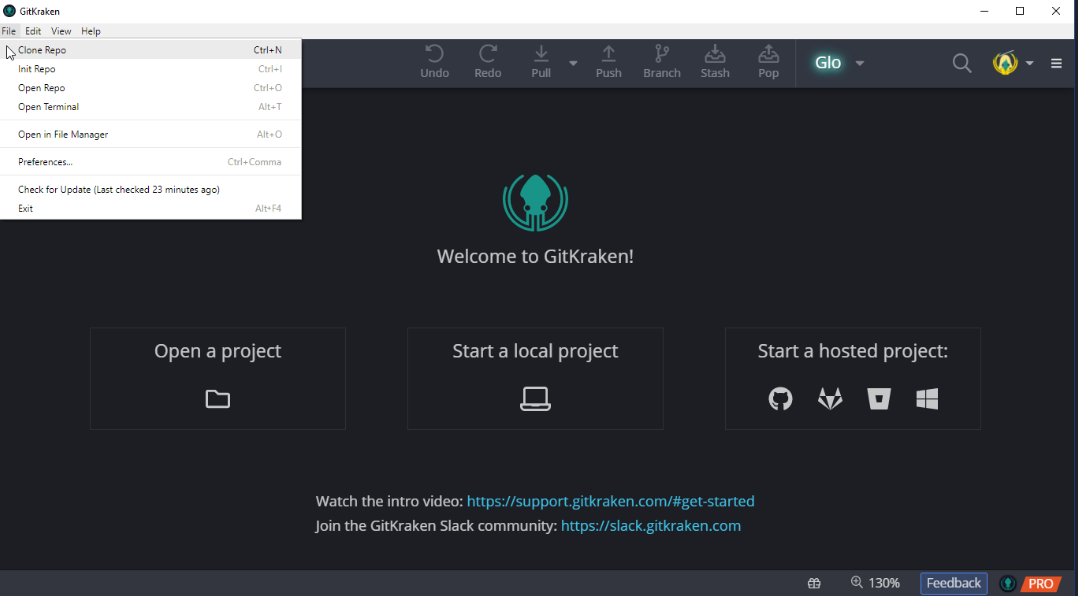Select the Bitbucket hosted project icon
1078x596 pixels.
879,399
